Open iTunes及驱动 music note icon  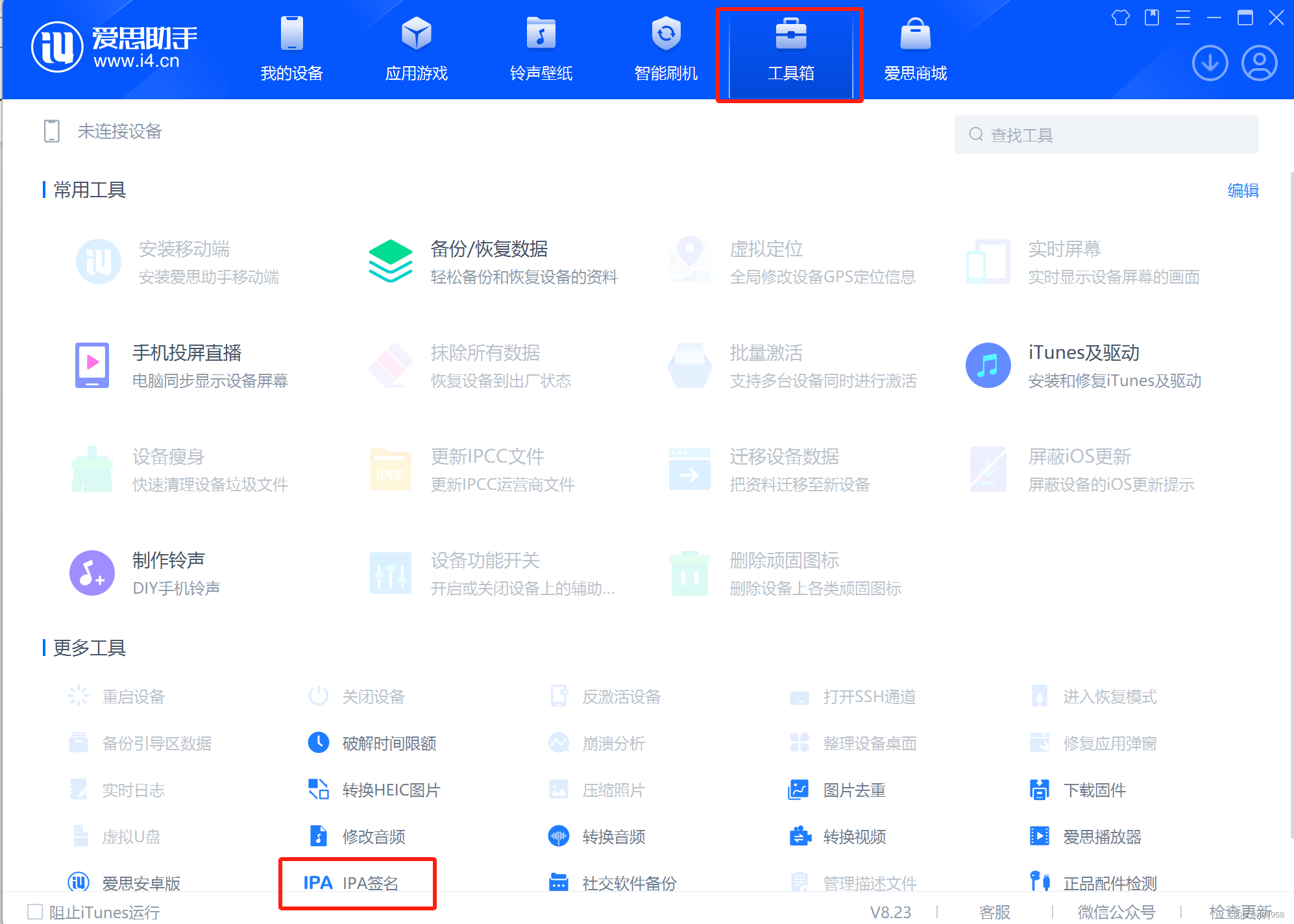pos(987,365)
